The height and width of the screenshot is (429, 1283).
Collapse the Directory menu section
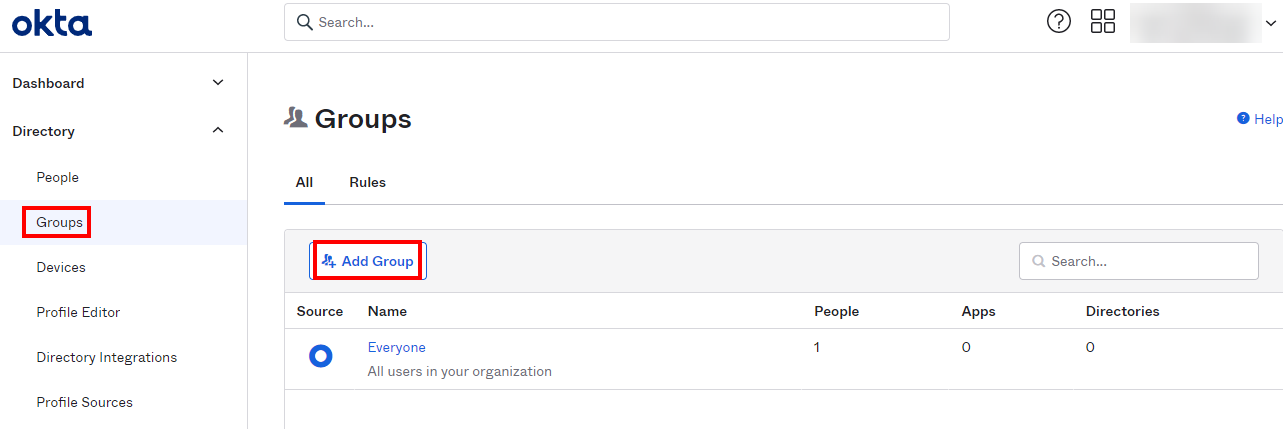218,131
